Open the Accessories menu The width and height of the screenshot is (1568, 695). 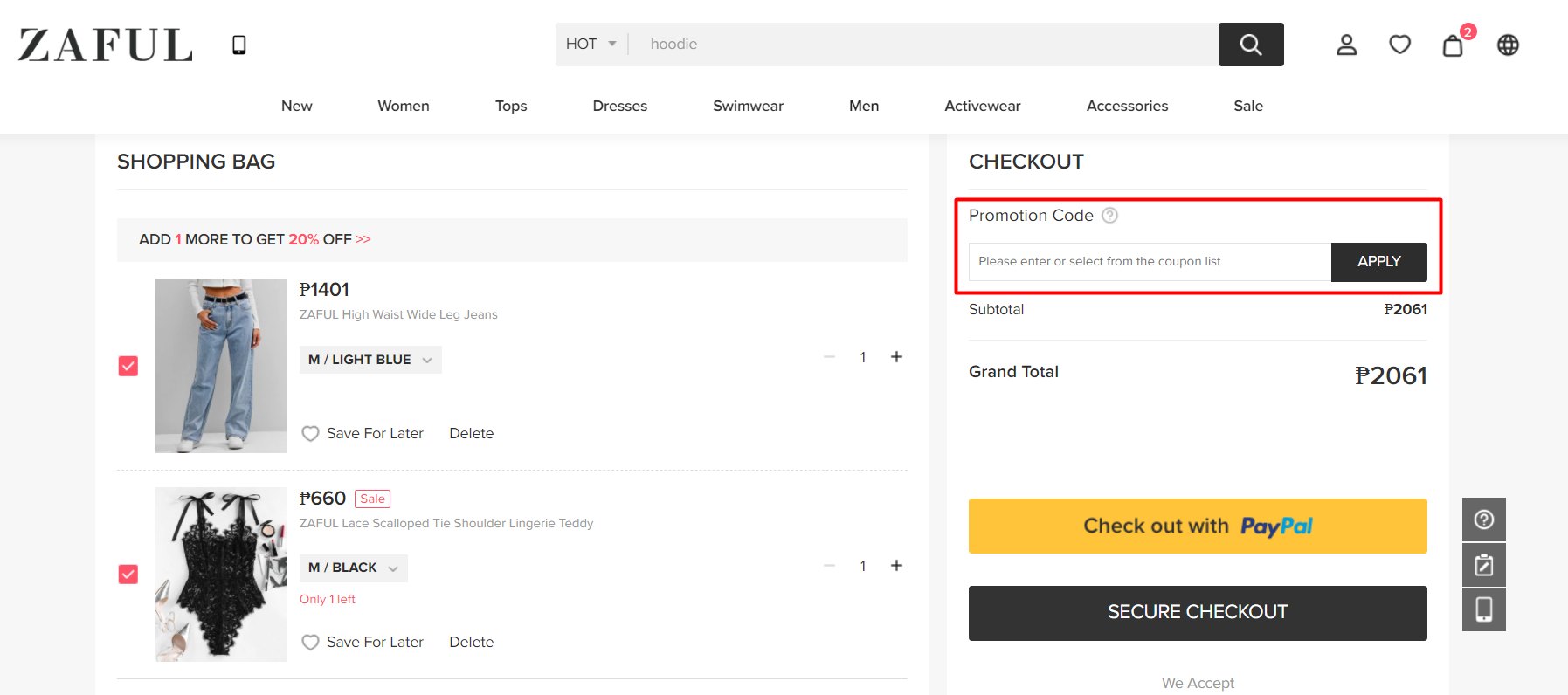coord(1127,106)
